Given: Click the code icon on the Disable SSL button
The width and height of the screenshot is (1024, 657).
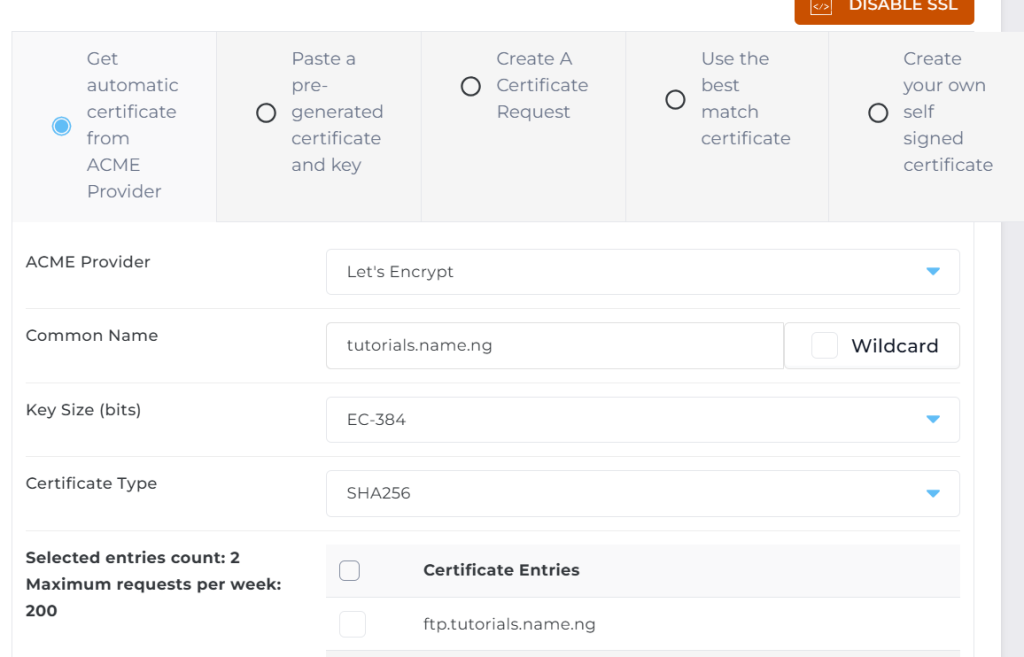Looking at the screenshot, I should pyautogui.click(x=821, y=7).
